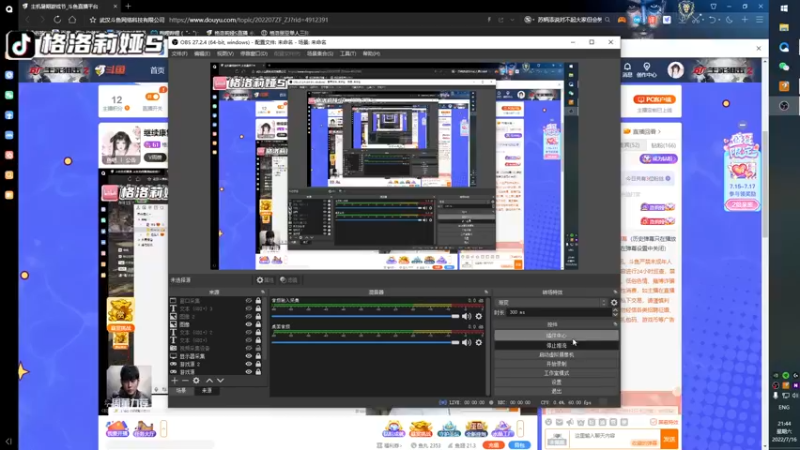This screenshot has height=450, width=800.
Task: Pop out the 控件 dock panel icon
Action: (615, 324)
